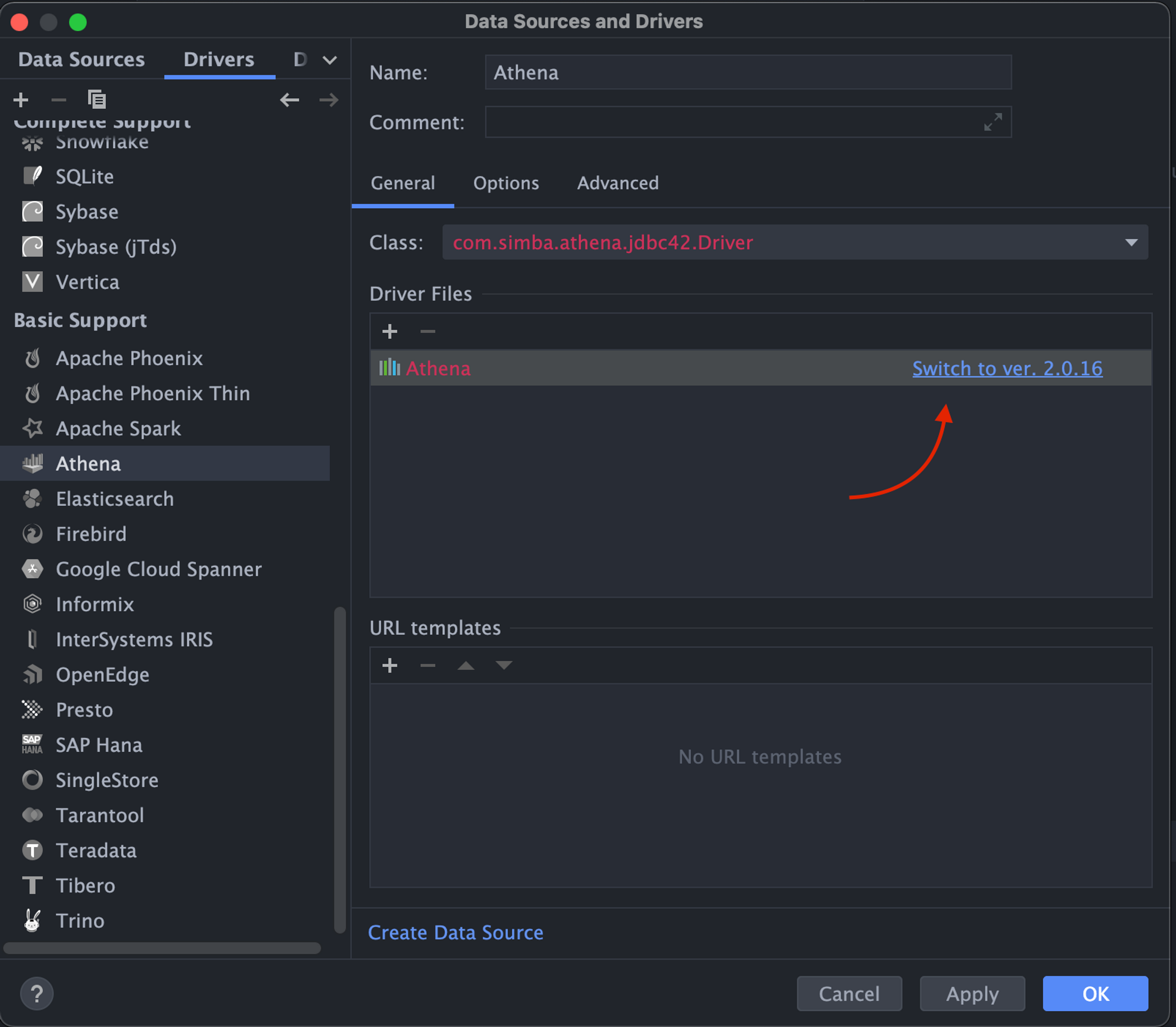The width and height of the screenshot is (1176, 1027).
Task: Click the Presto driver icon
Action: tap(33, 710)
